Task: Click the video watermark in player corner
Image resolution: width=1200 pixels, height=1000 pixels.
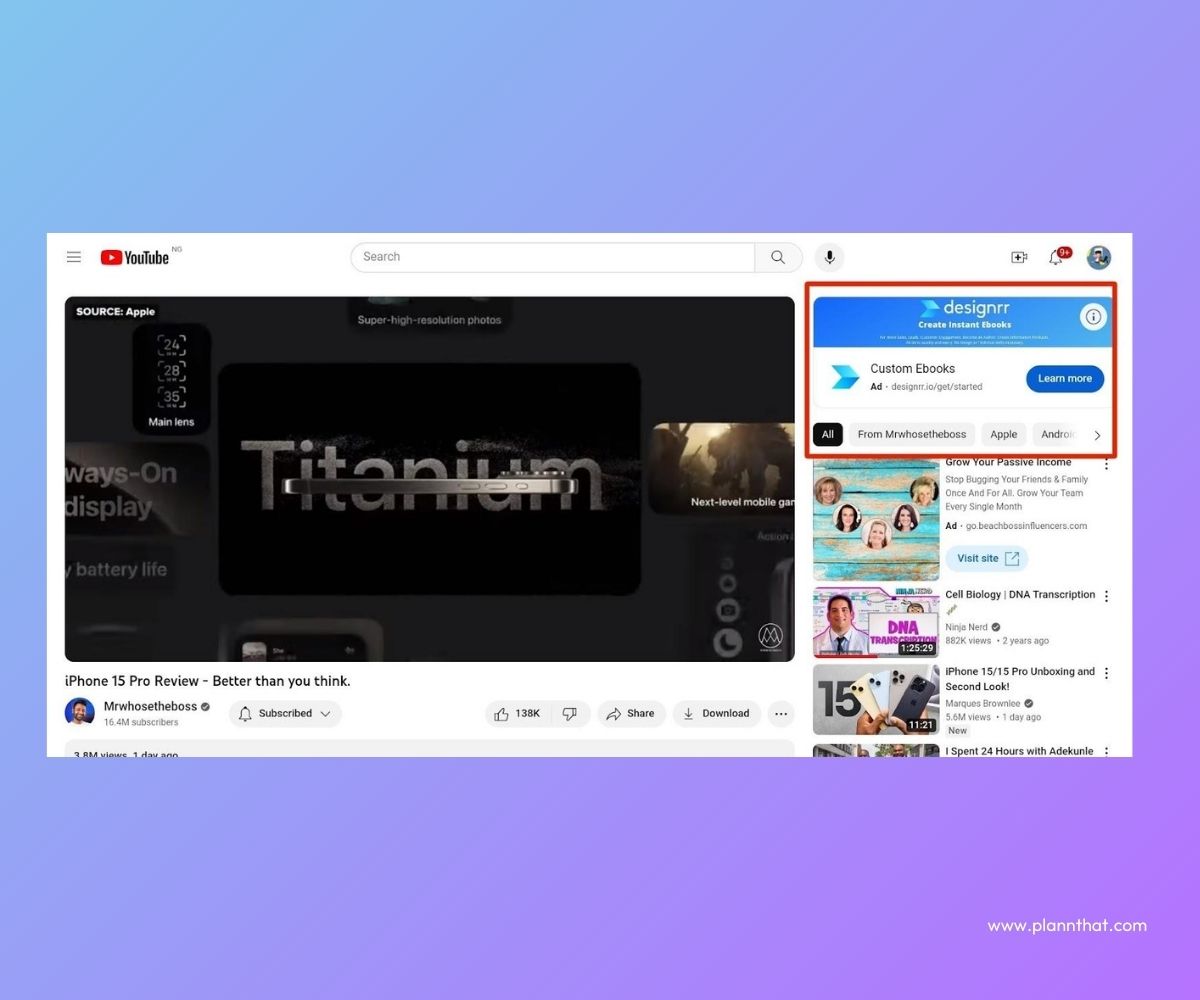Action: click(770, 636)
